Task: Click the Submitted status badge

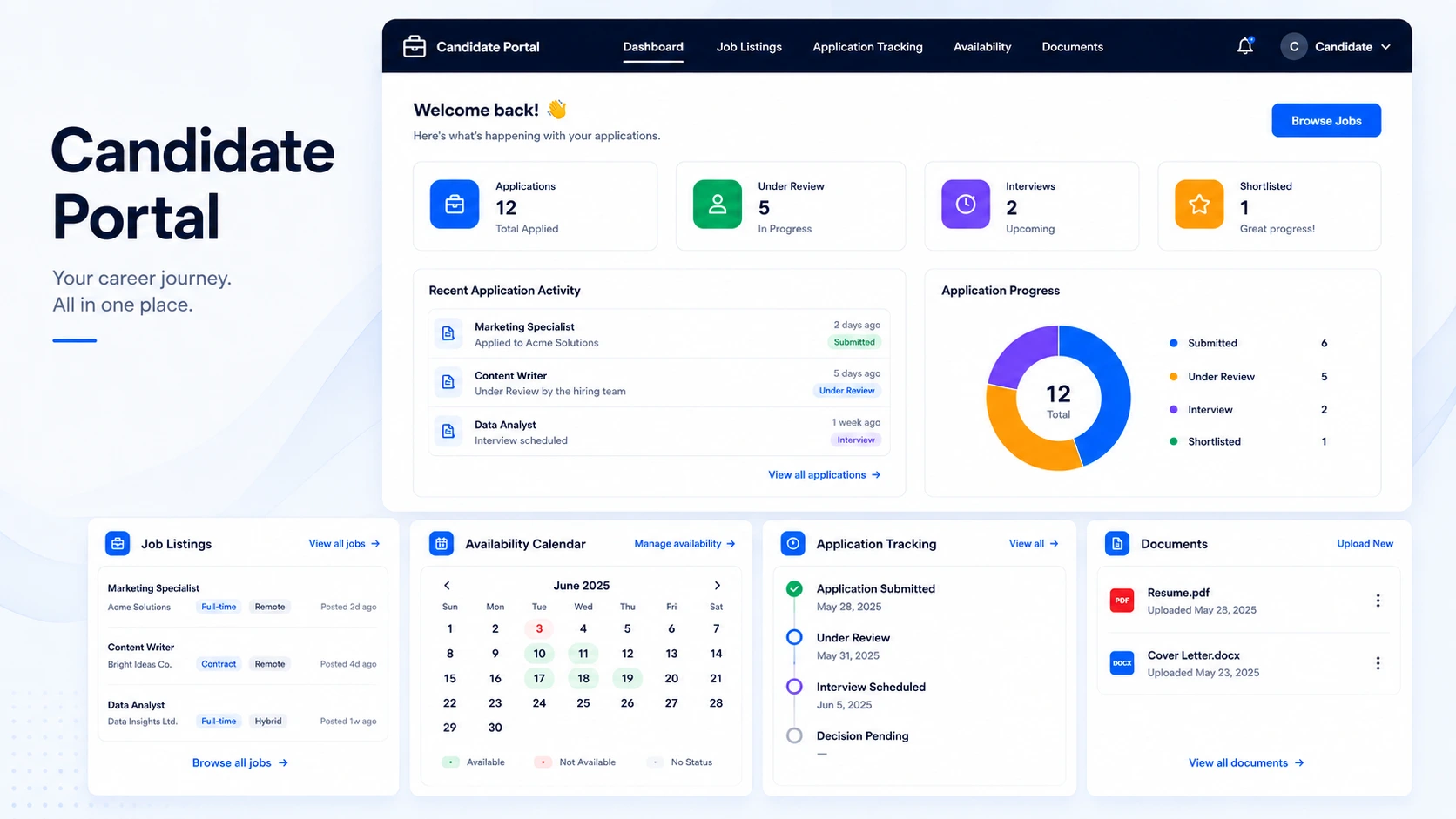Action: coord(854,342)
